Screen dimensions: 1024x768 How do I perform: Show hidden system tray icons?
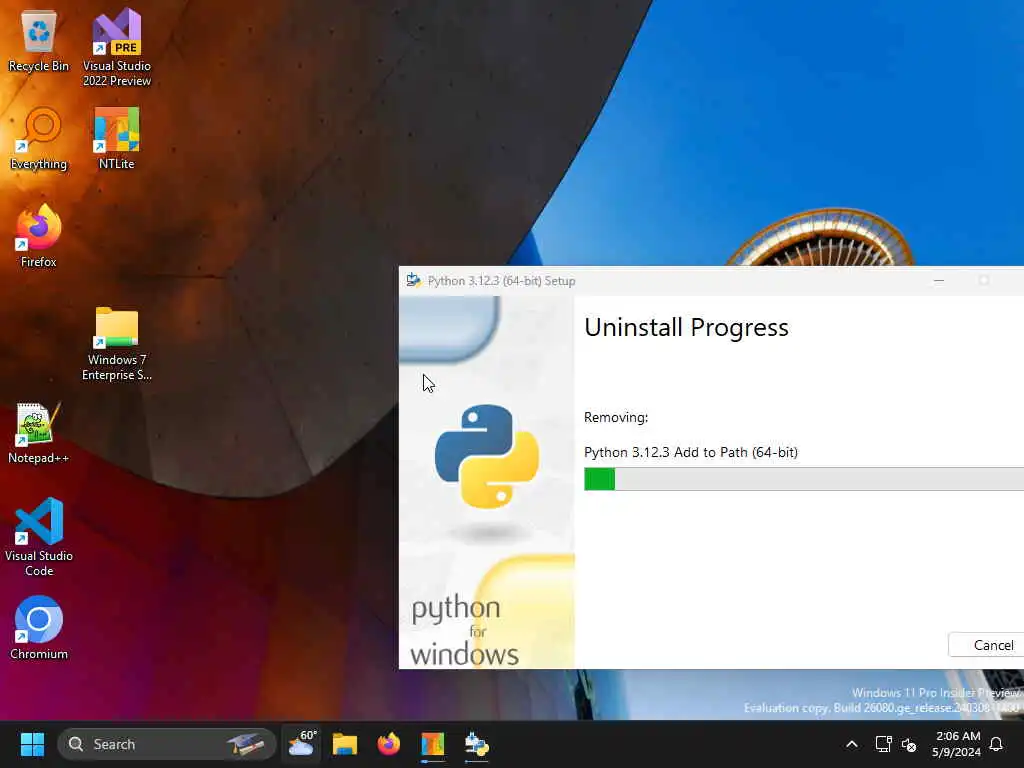852,744
